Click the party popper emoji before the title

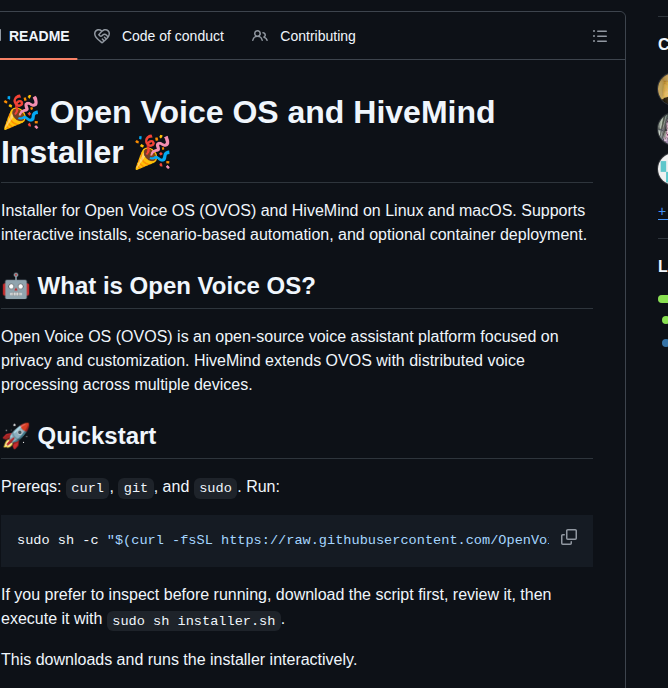(21, 112)
